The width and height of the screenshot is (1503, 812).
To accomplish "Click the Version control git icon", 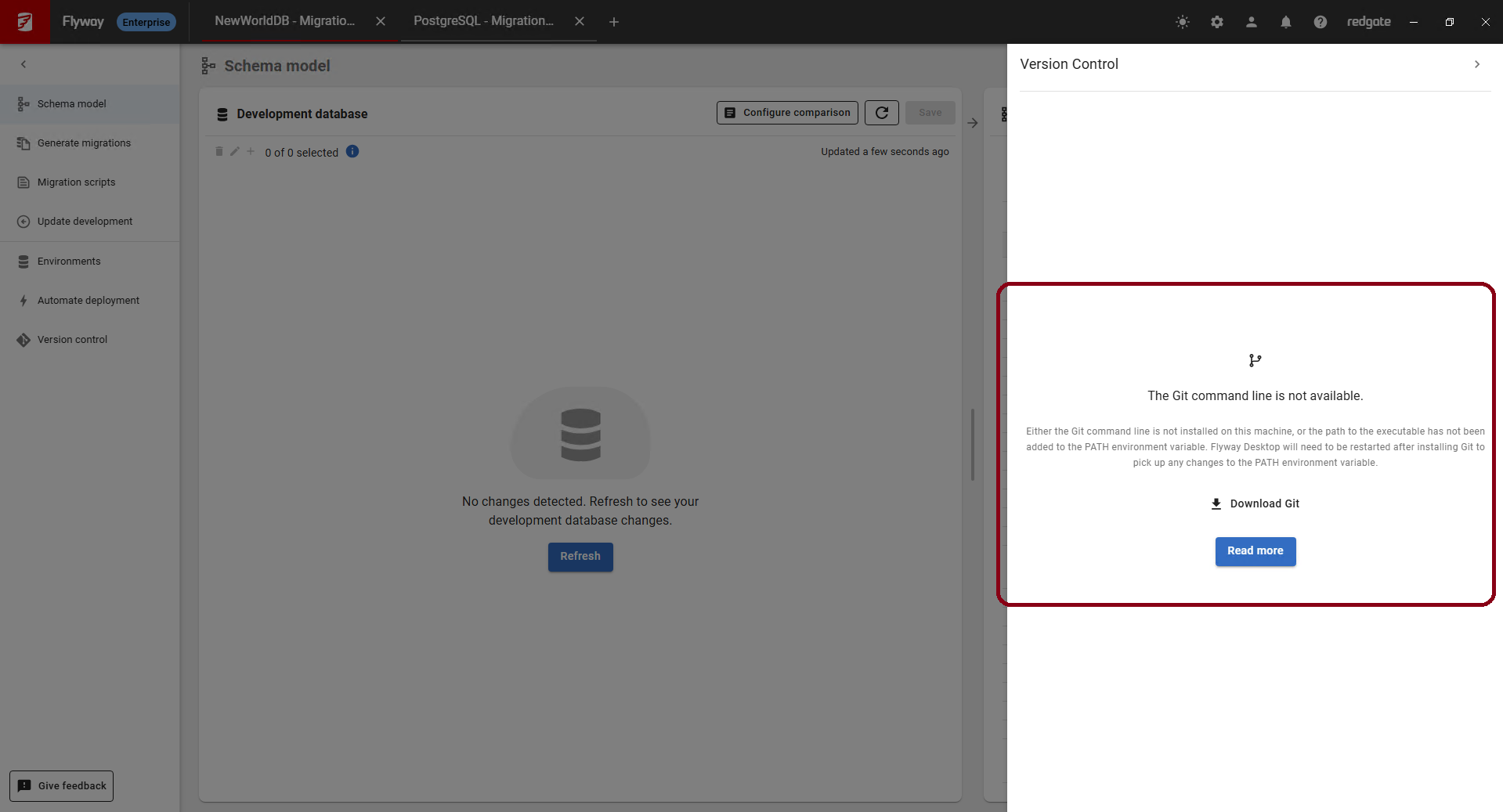I will tap(23, 340).
